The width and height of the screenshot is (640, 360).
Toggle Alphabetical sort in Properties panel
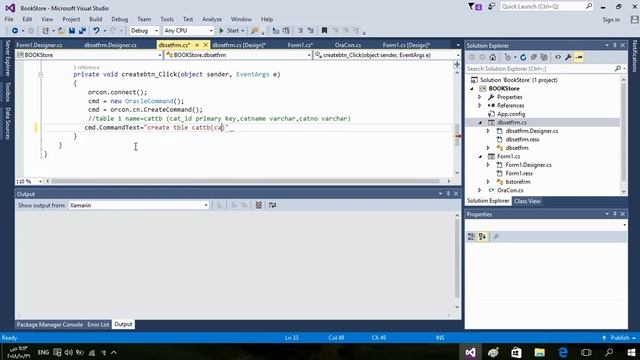coord(482,237)
